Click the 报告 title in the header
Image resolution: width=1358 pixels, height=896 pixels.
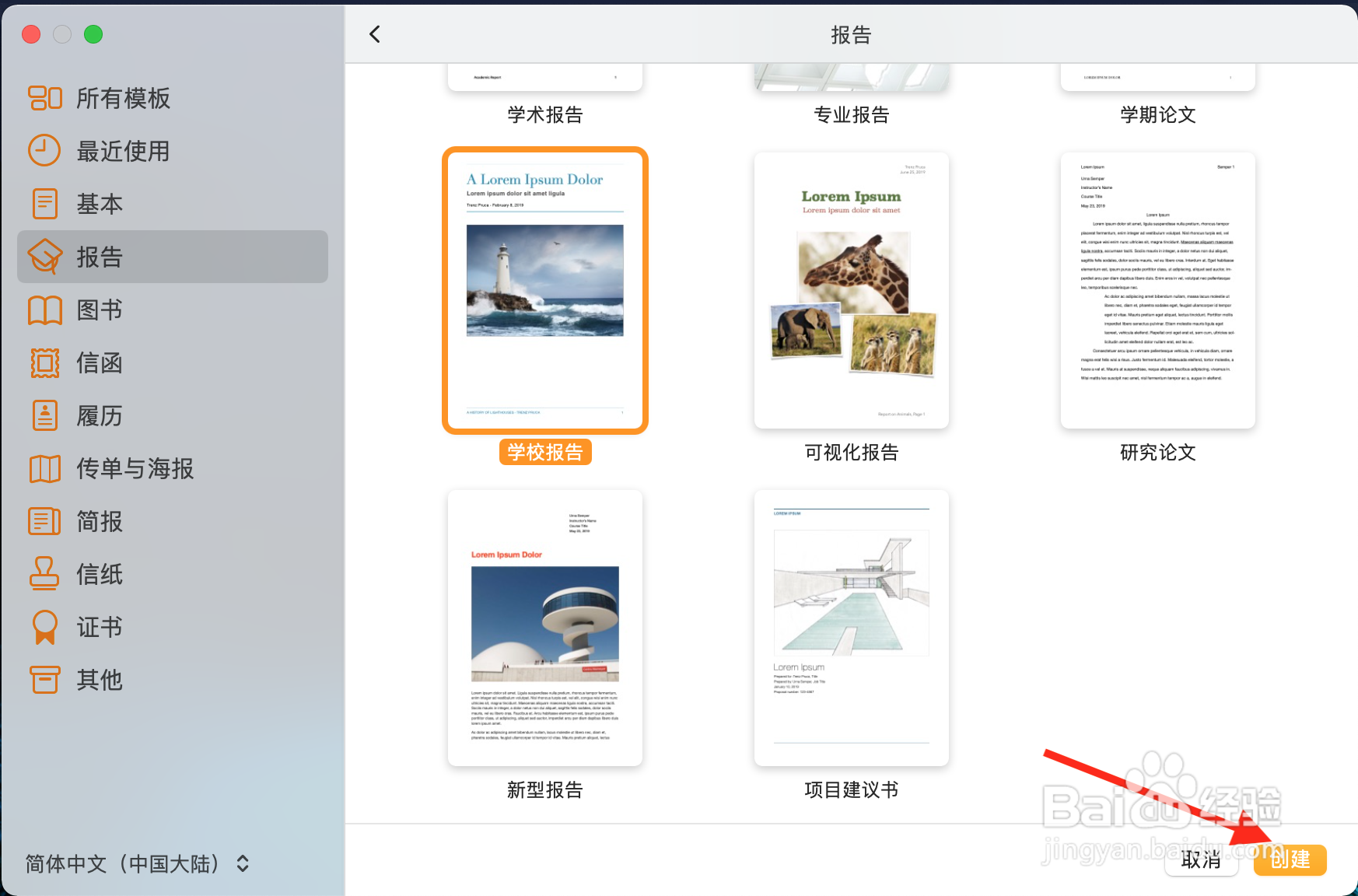click(851, 34)
